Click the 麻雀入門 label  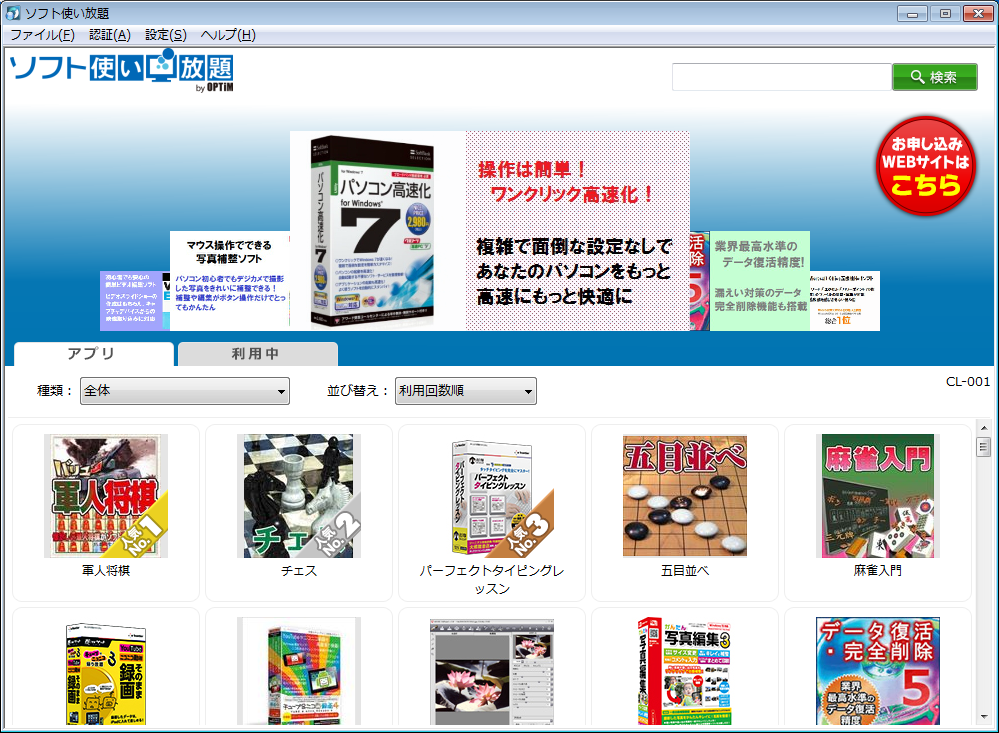(878, 570)
